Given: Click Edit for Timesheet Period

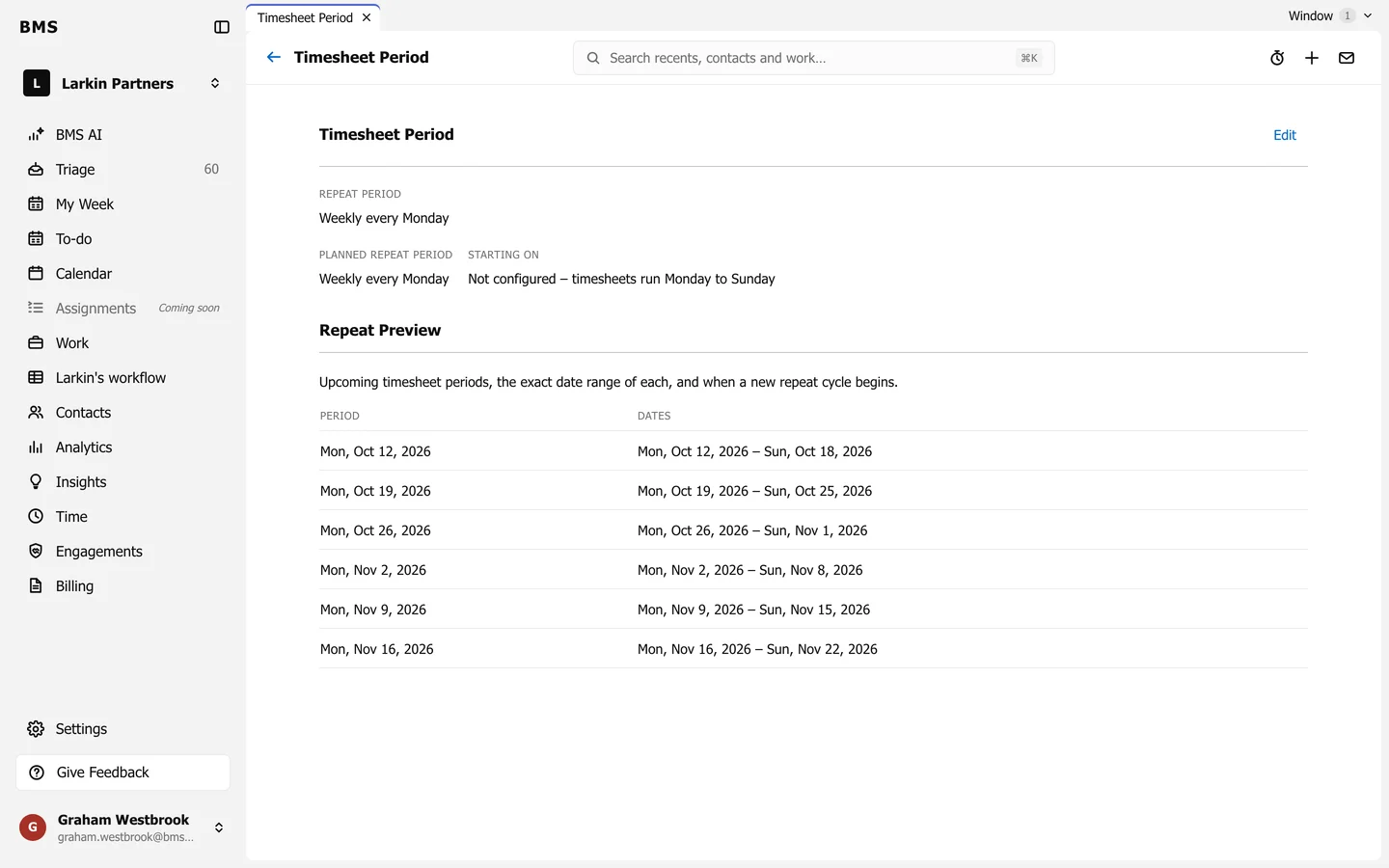Looking at the screenshot, I should pyautogui.click(x=1285, y=135).
